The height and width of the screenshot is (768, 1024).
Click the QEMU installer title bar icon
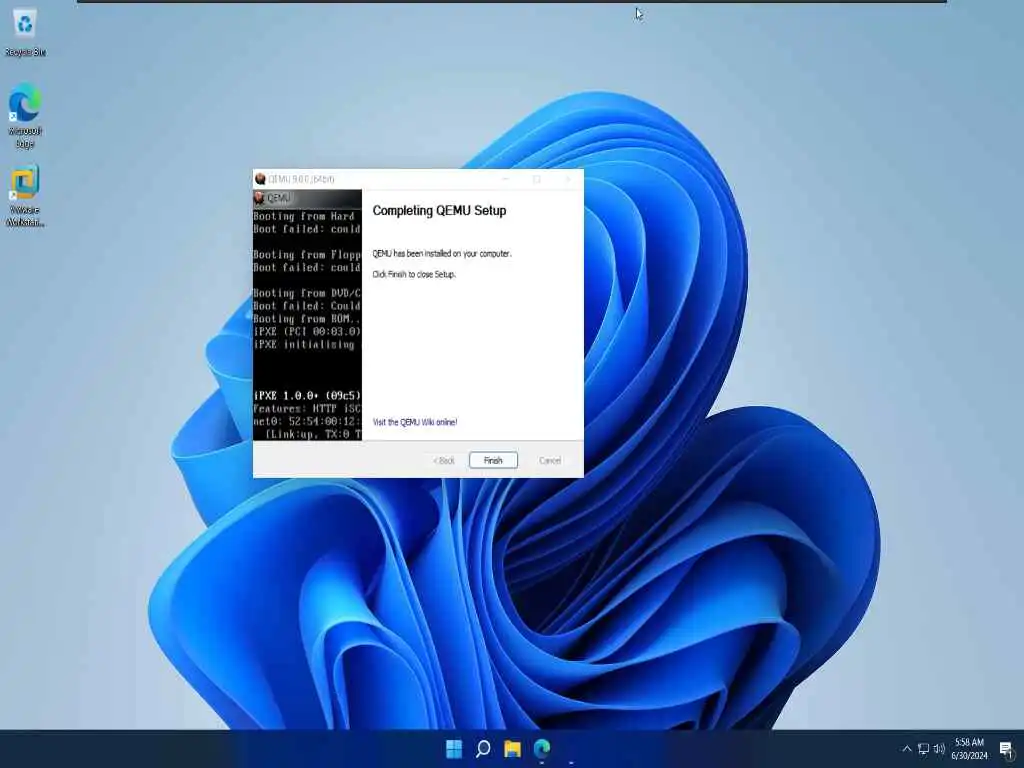(x=260, y=179)
